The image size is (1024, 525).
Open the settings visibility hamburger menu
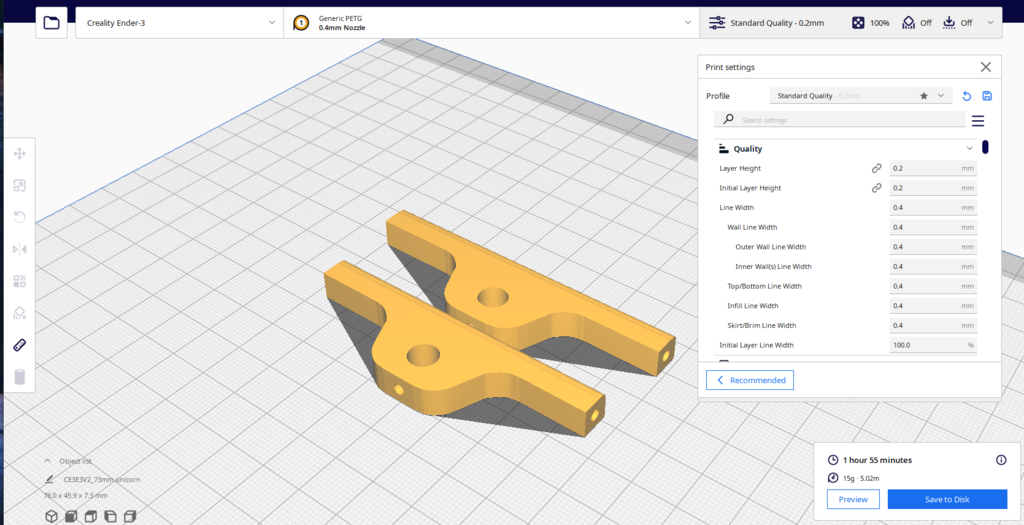[x=978, y=121]
